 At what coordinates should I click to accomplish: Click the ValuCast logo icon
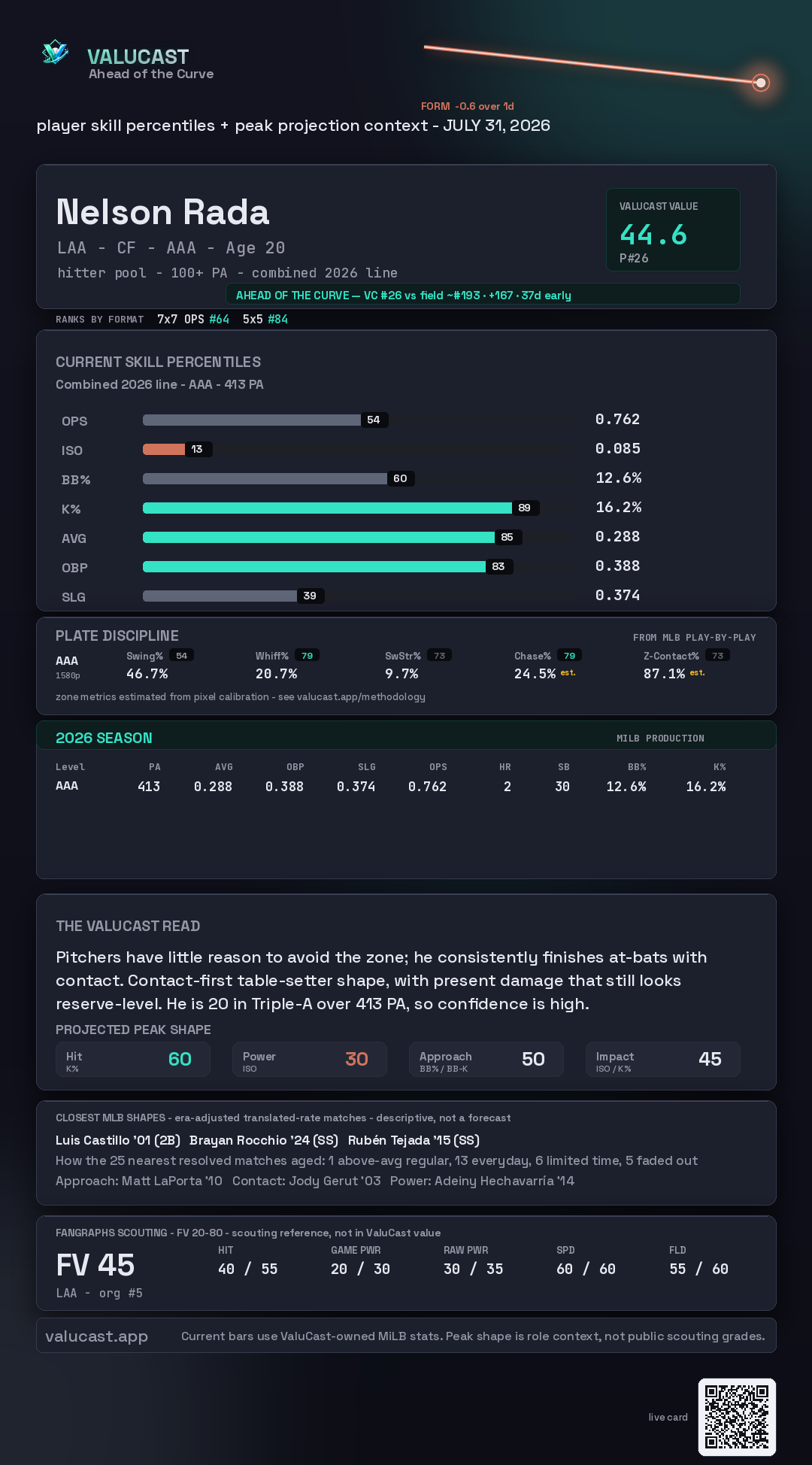55,53
